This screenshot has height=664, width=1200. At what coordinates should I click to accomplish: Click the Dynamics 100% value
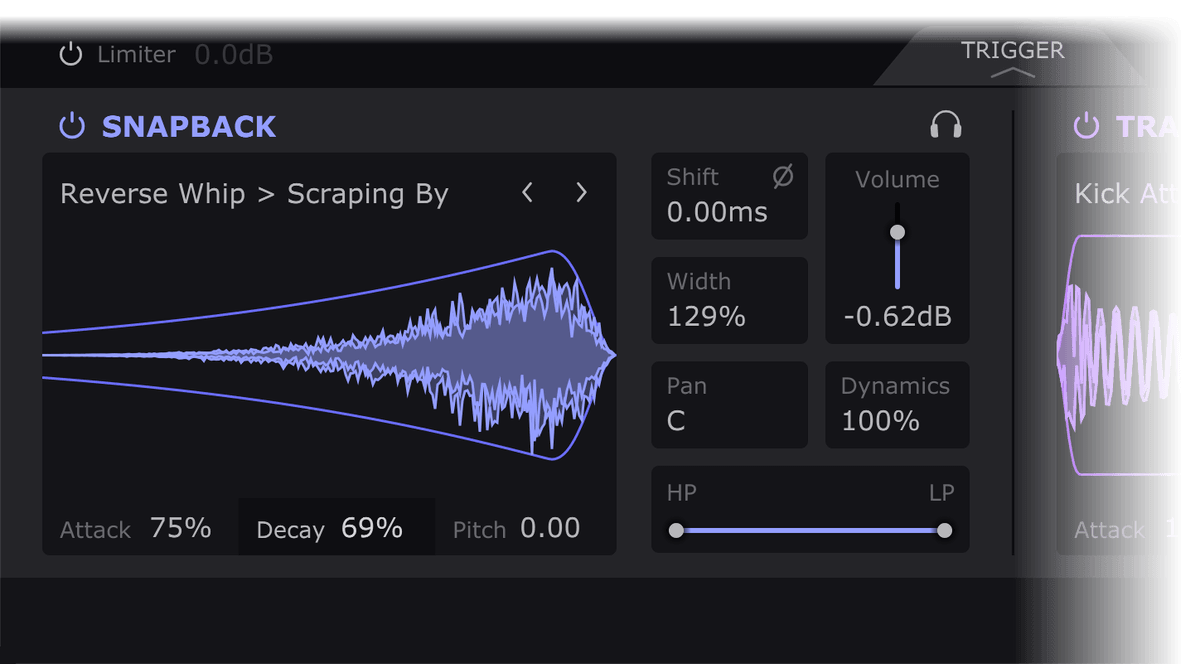[x=880, y=421]
